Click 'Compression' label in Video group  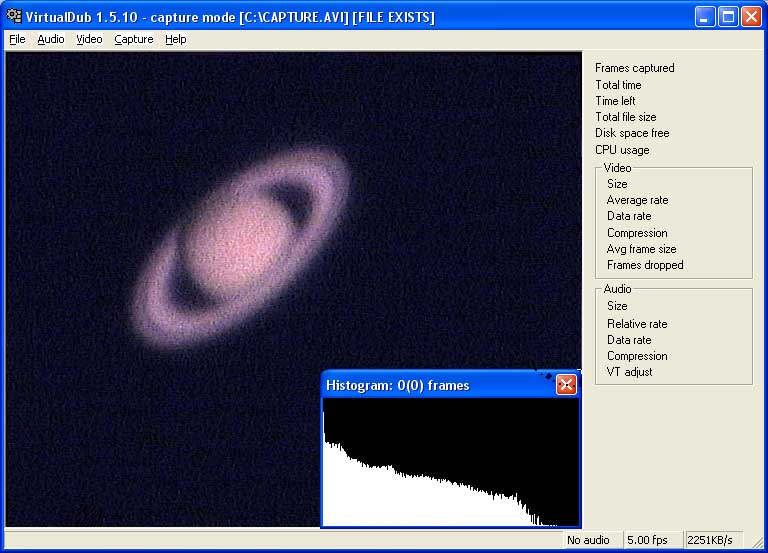pos(637,233)
